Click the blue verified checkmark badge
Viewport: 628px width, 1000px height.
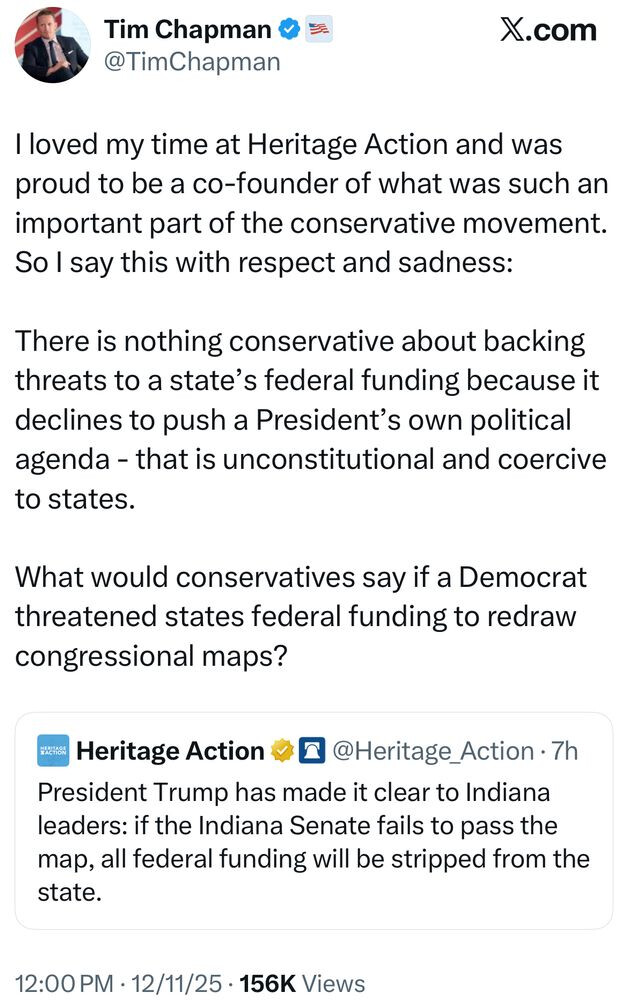[289, 30]
